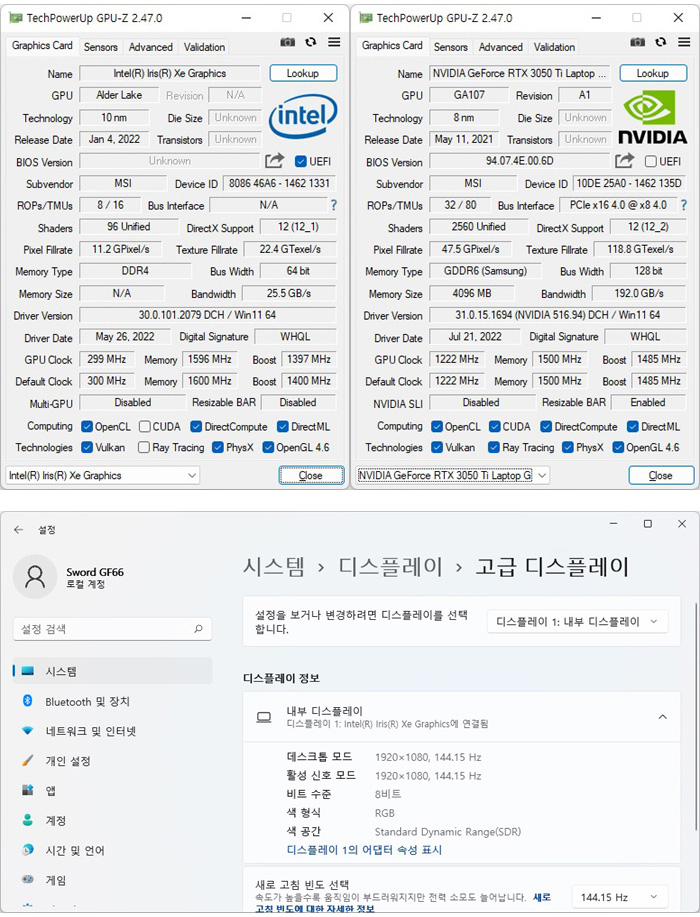
Task: Toggle OpenCL checkbox in Intel window
Action: (x=87, y=427)
